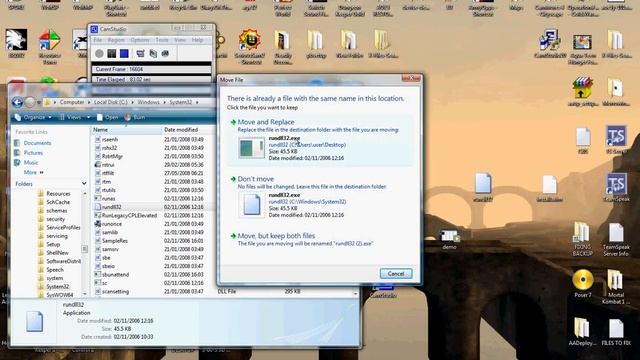The image size is (640, 360).
Task: Open recent pages dropdown beside Forward arrow
Action: coord(39,102)
